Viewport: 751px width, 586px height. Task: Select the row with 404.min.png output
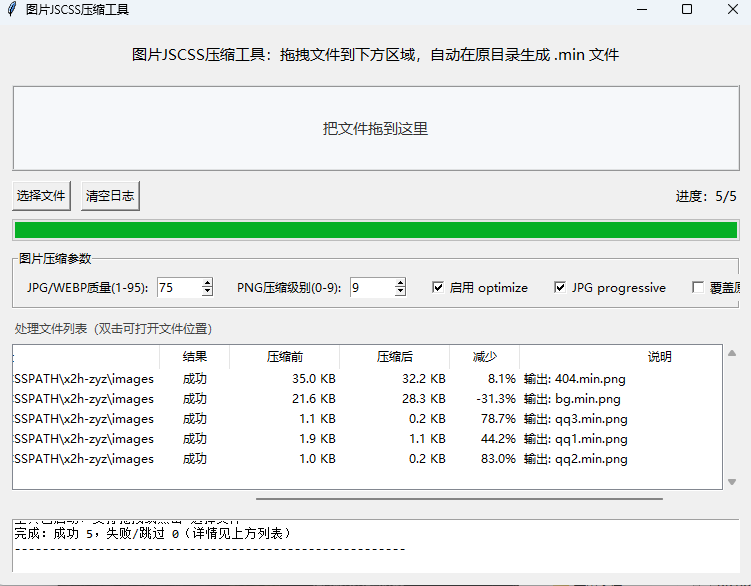point(367,379)
